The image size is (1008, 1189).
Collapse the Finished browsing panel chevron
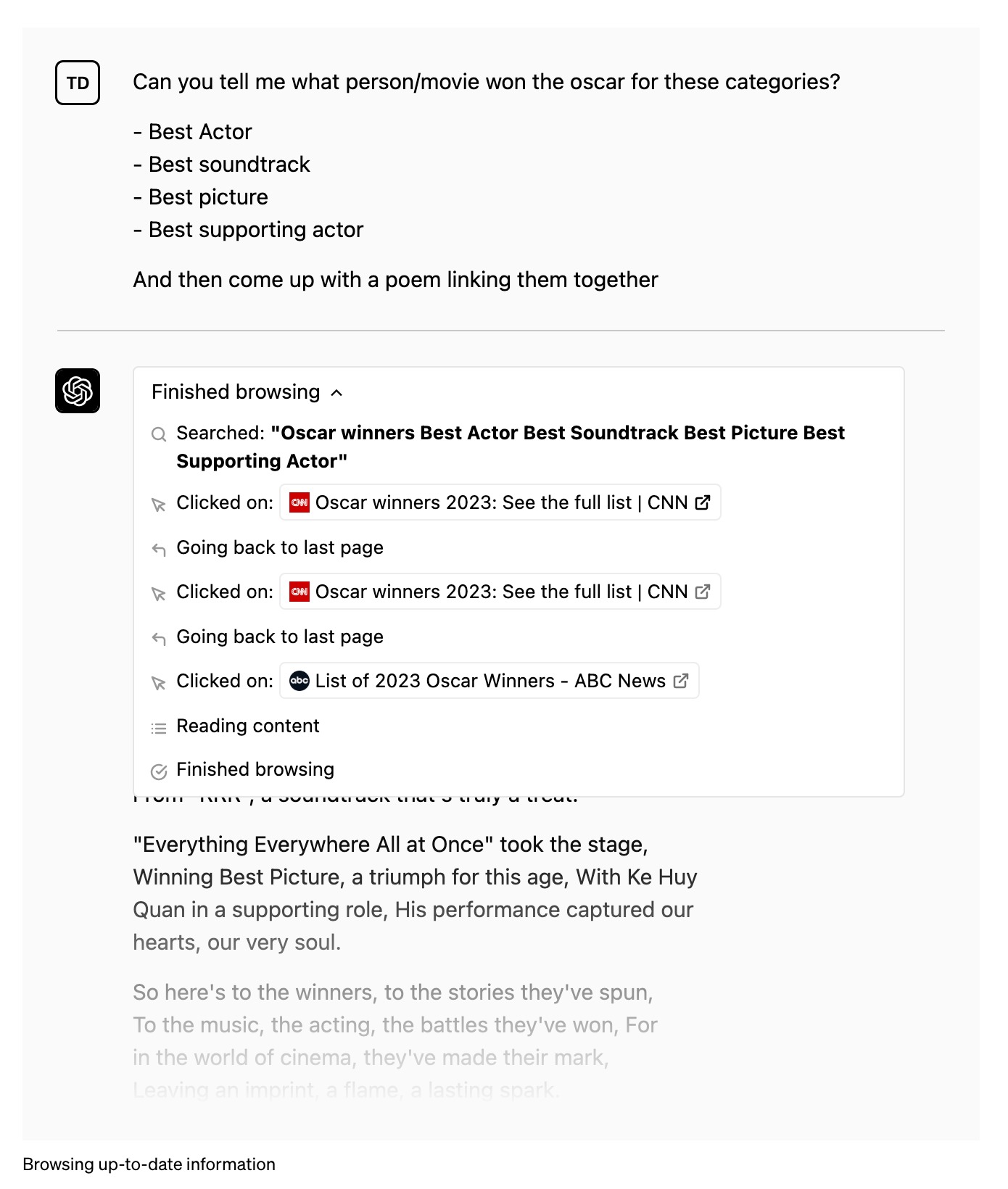click(x=336, y=393)
